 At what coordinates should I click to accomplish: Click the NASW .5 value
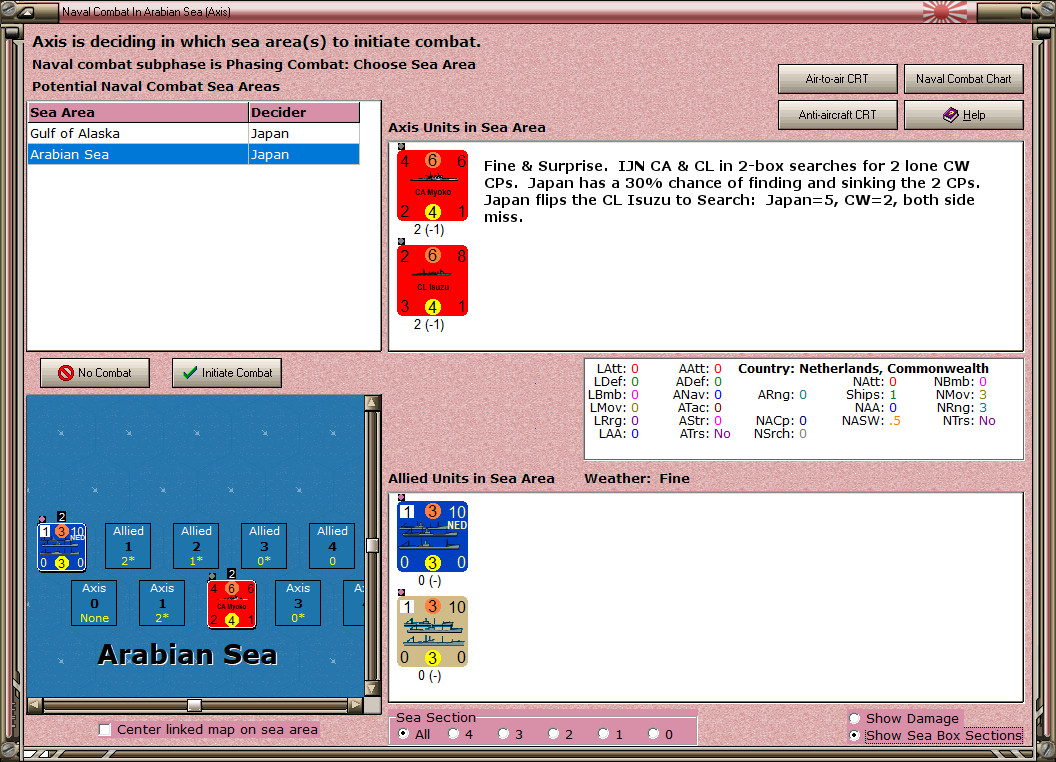[x=894, y=421]
